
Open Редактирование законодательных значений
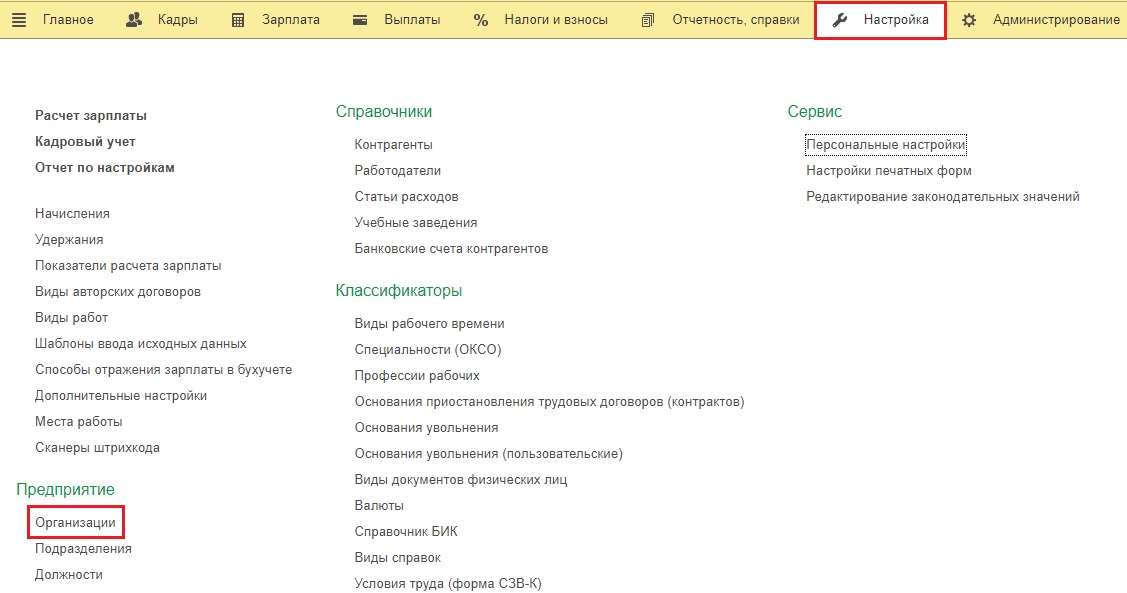[x=943, y=196]
